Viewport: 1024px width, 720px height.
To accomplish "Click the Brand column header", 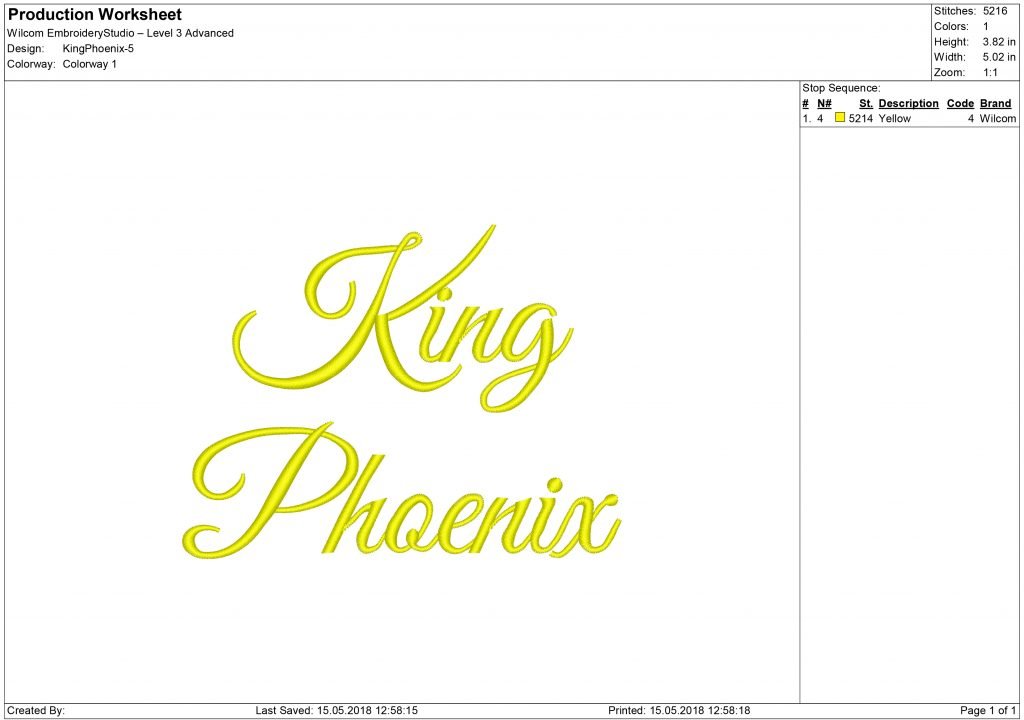I will (995, 103).
